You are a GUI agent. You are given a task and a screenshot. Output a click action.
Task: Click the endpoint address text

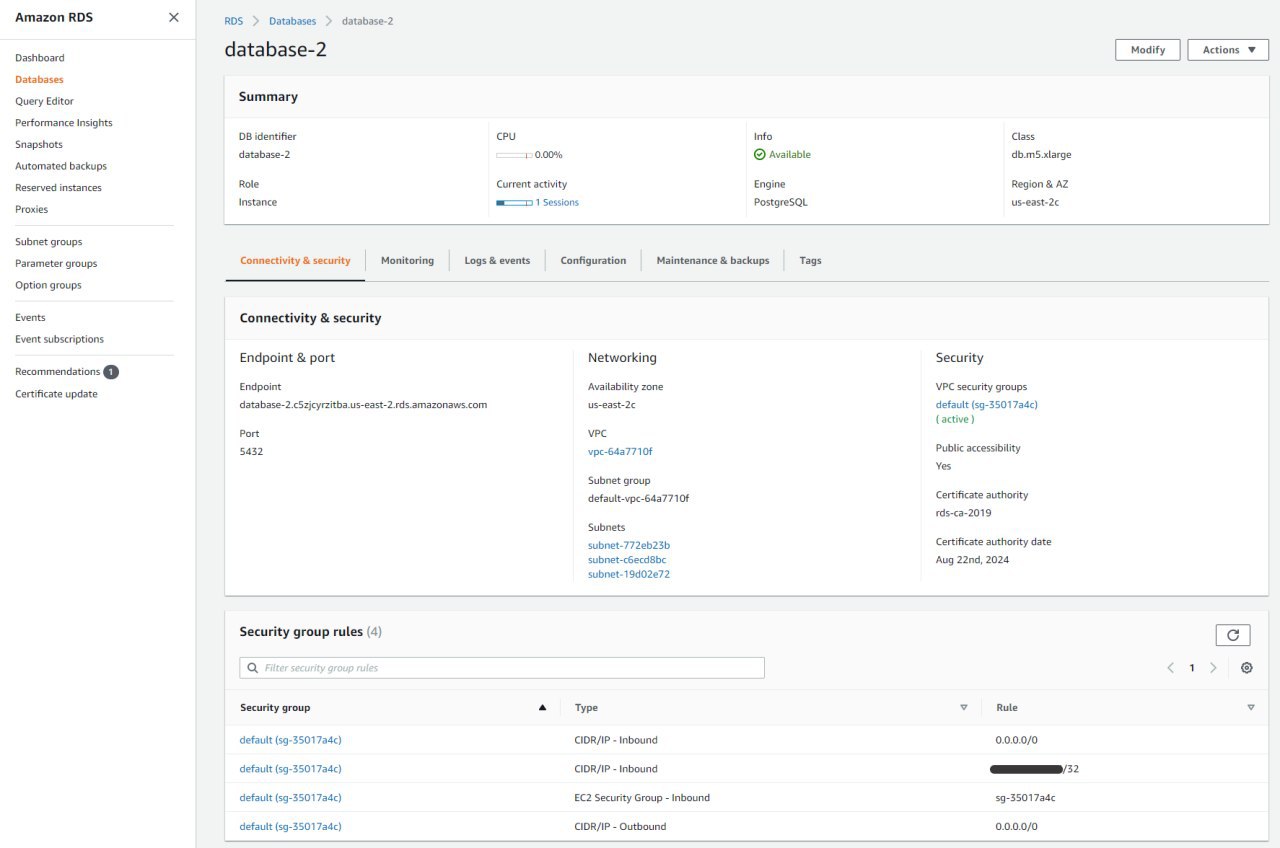pos(363,405)
